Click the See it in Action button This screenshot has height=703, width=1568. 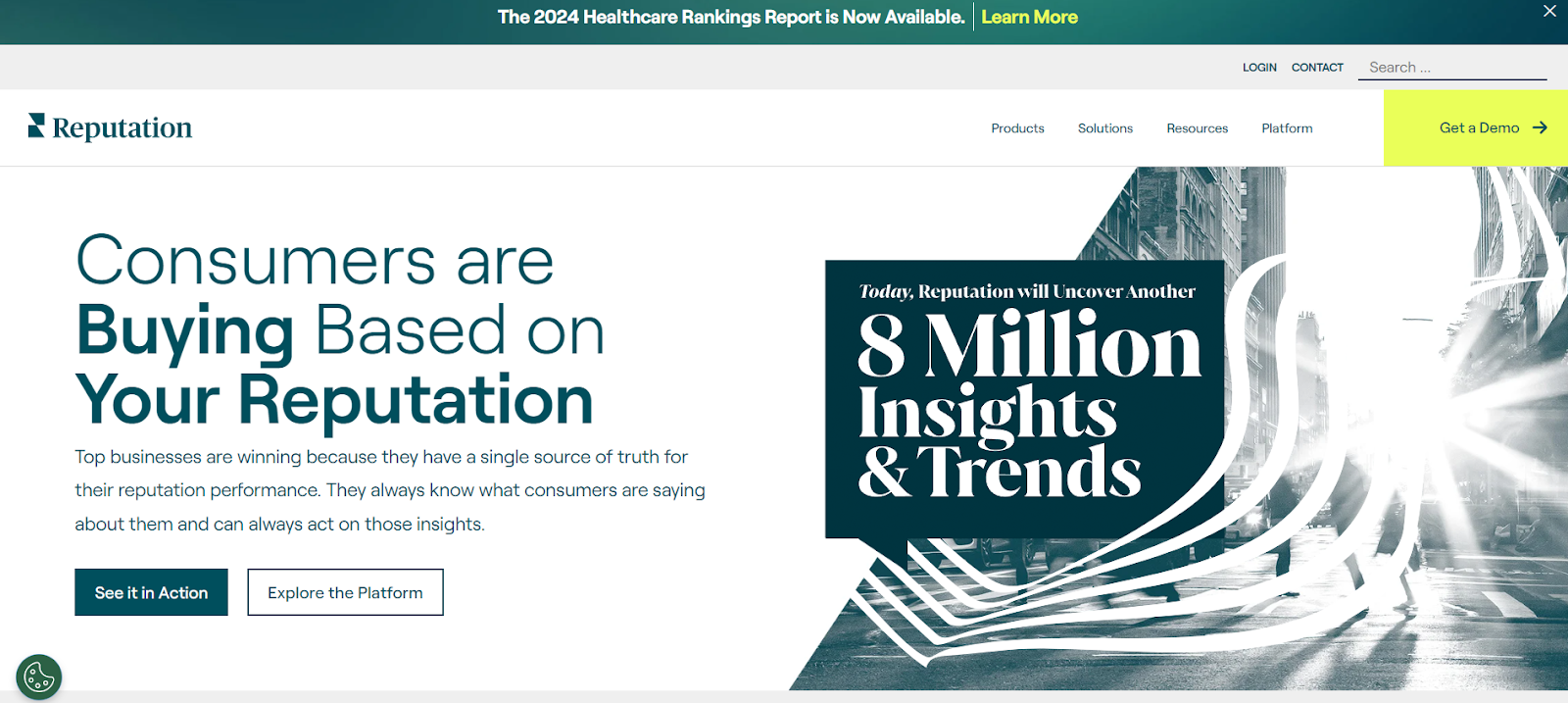(151, 592)
